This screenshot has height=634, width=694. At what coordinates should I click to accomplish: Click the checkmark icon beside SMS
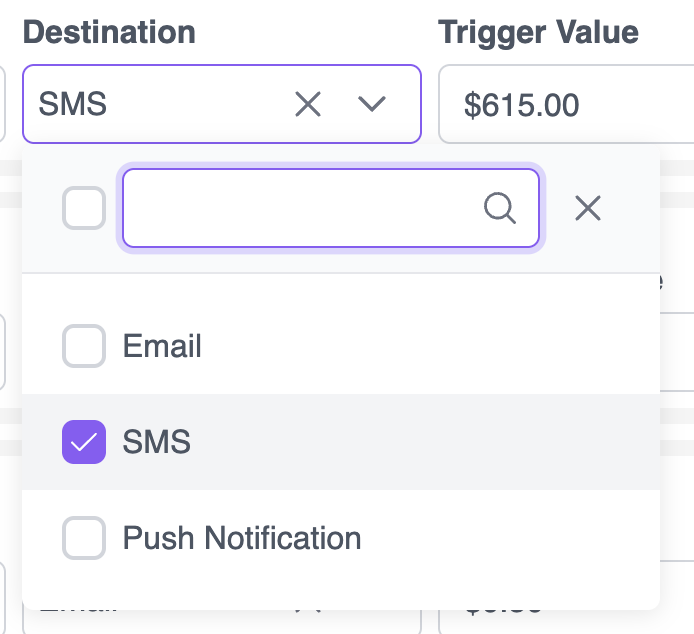tap(84, 442)
